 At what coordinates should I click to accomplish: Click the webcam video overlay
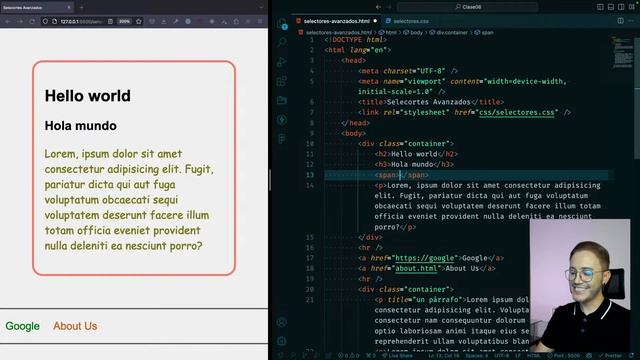(x=580, y=285)
